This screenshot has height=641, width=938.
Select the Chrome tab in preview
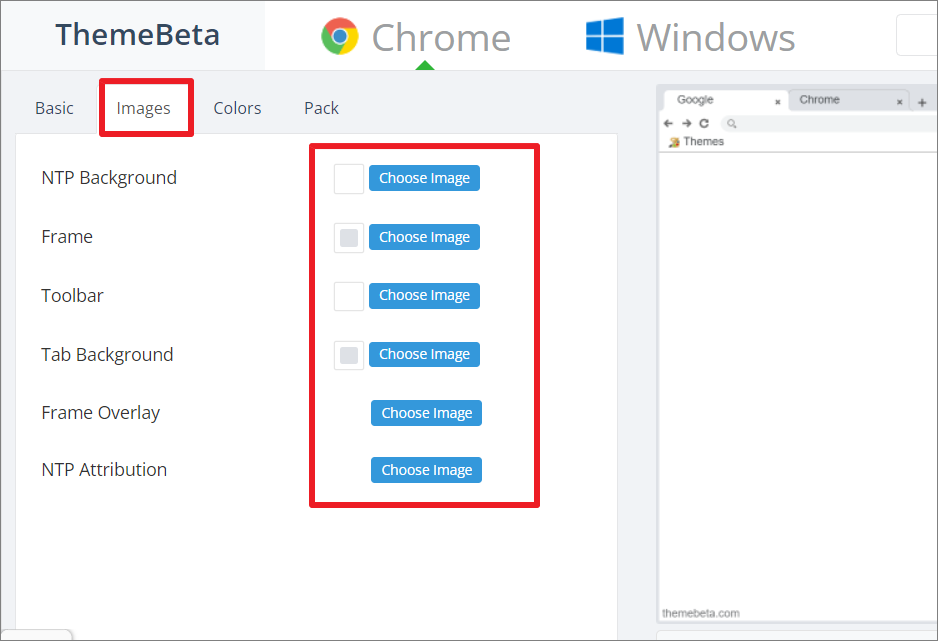point(848,100)
